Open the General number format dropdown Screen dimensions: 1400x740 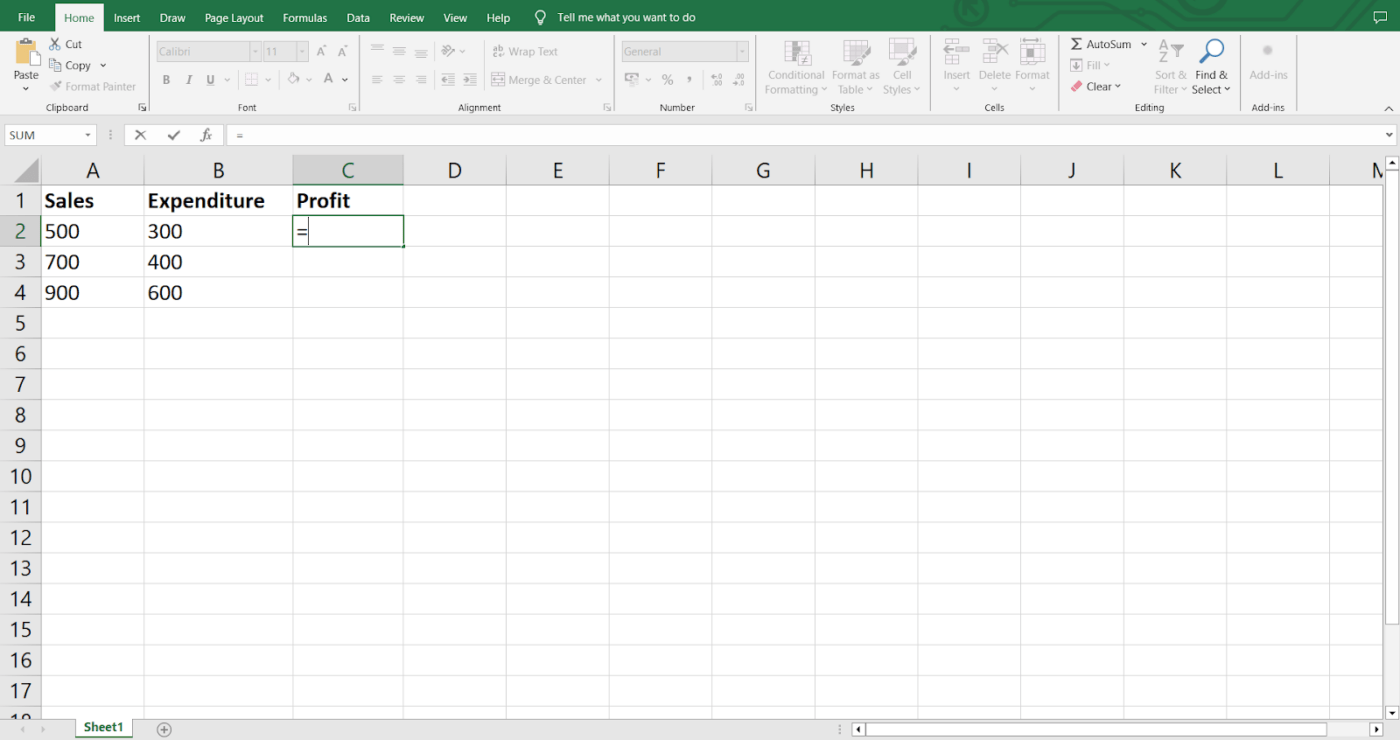tap(742, 51)
